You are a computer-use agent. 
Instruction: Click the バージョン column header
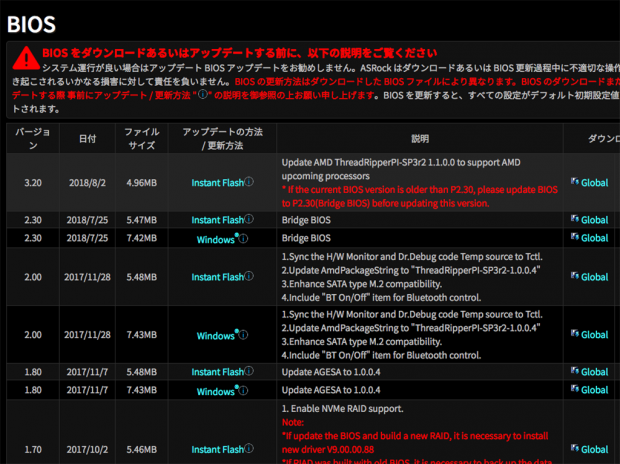point(33,138)
